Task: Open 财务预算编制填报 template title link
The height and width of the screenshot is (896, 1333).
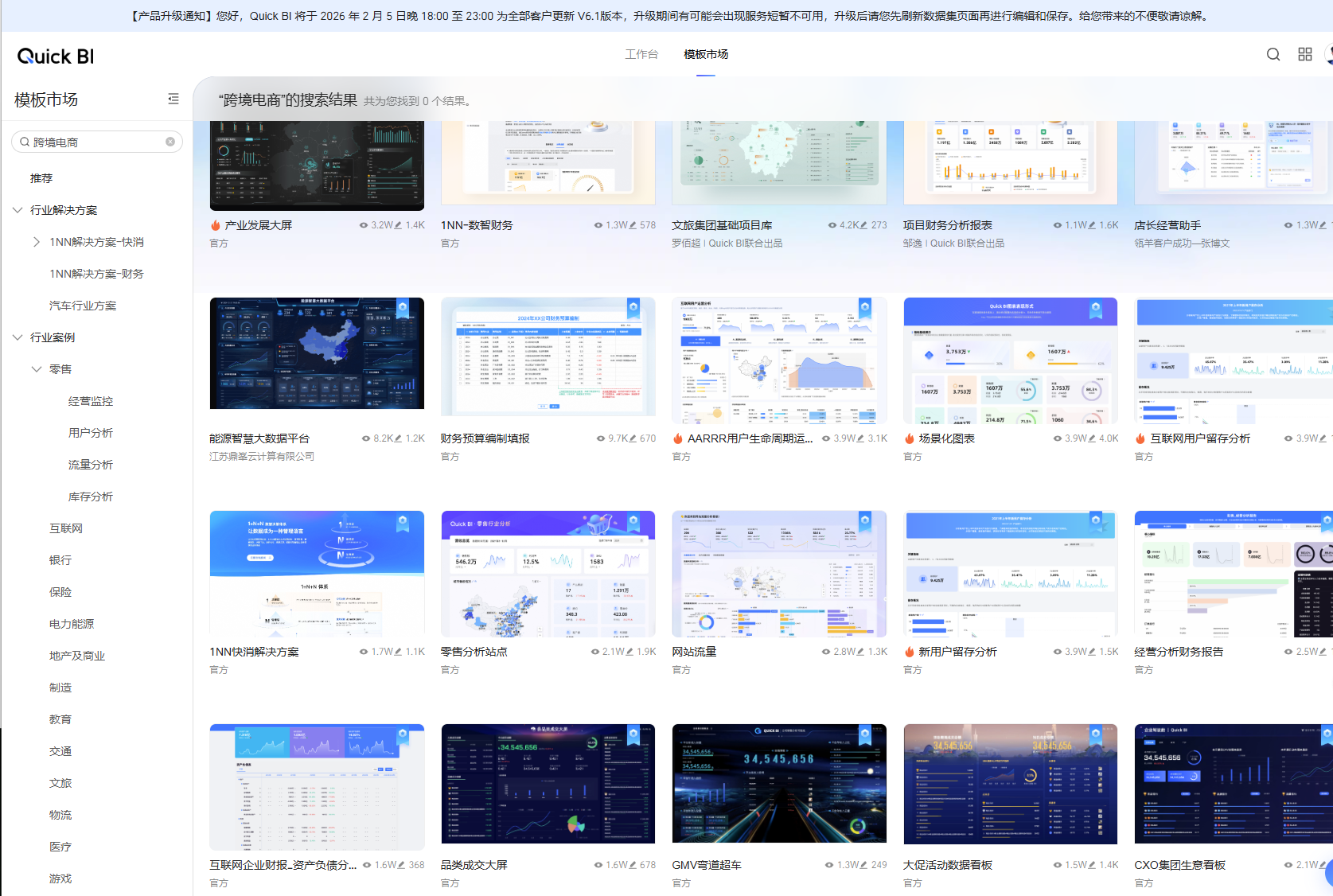Action: point(485,438)
